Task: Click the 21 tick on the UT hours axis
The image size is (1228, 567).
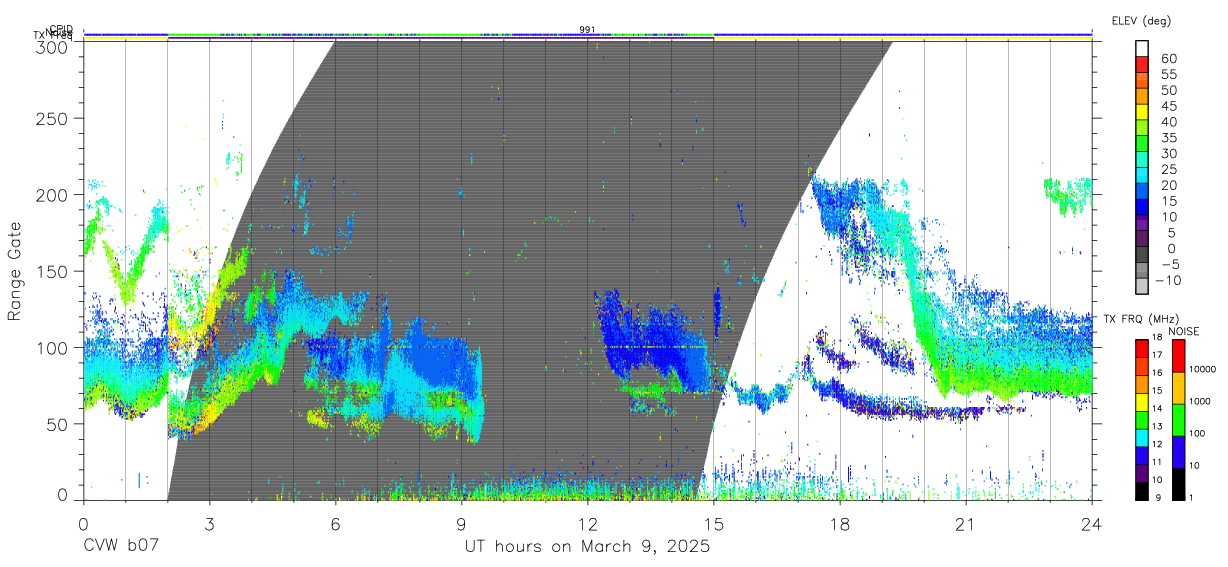Action: coord(966,524)
